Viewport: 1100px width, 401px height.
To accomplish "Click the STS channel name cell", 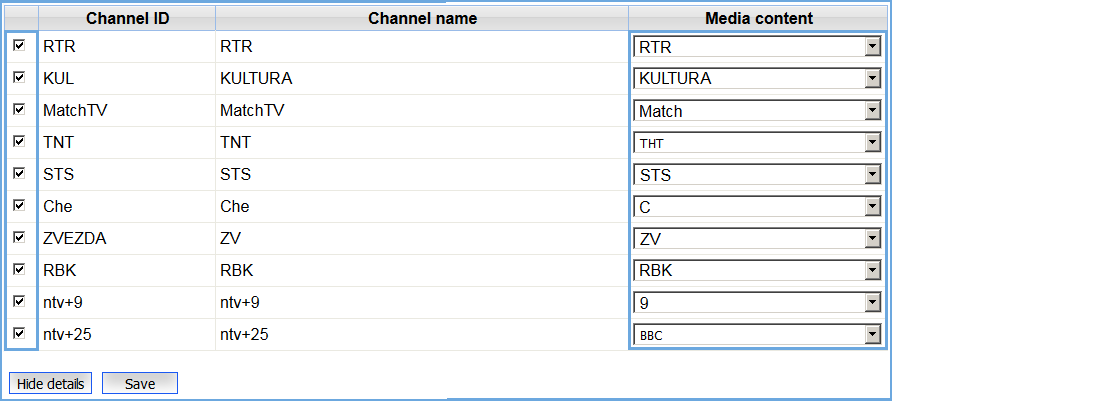I will (x=422, y=175).
